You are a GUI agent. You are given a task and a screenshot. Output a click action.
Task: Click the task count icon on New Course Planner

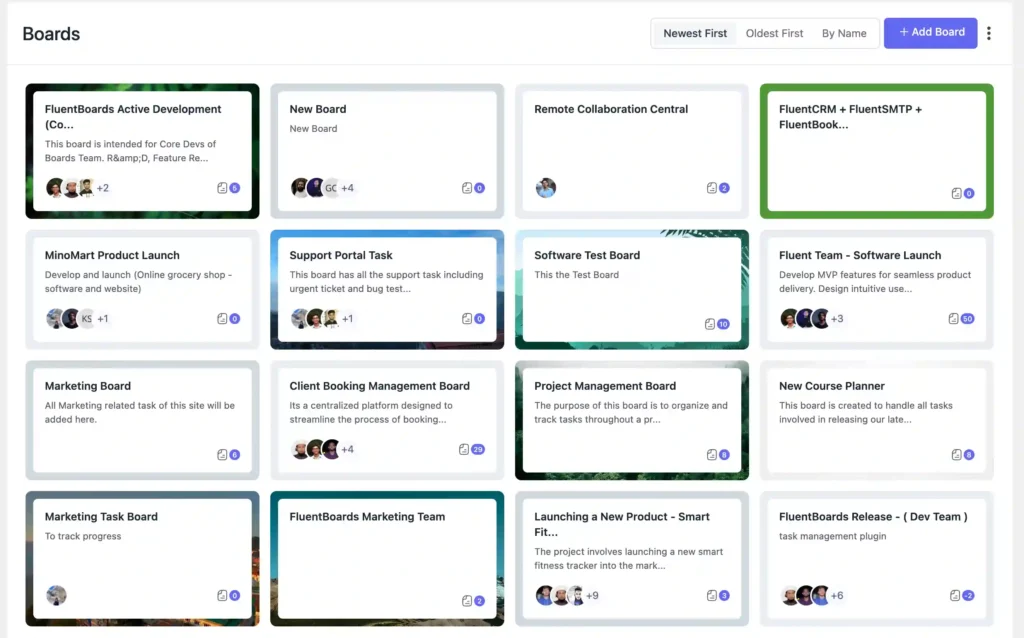point(958,454)
